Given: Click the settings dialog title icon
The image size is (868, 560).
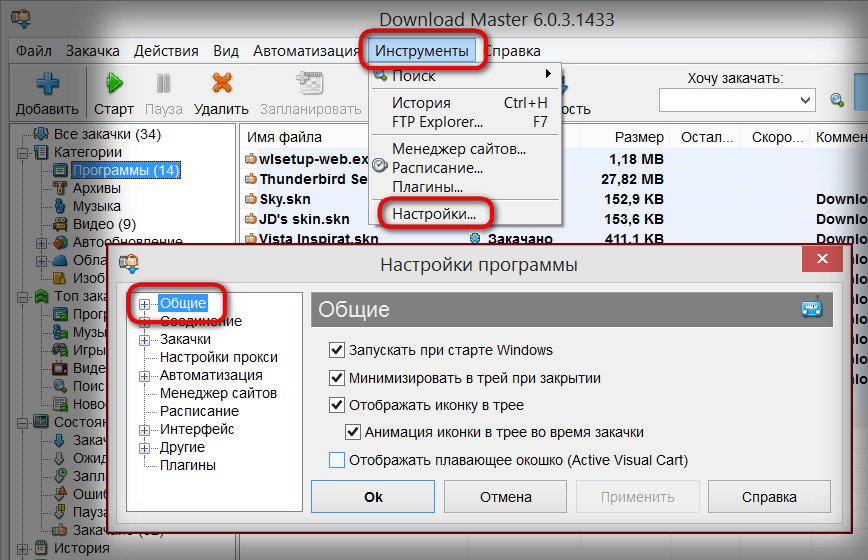Looking at the screenshot, I should 130,263.
